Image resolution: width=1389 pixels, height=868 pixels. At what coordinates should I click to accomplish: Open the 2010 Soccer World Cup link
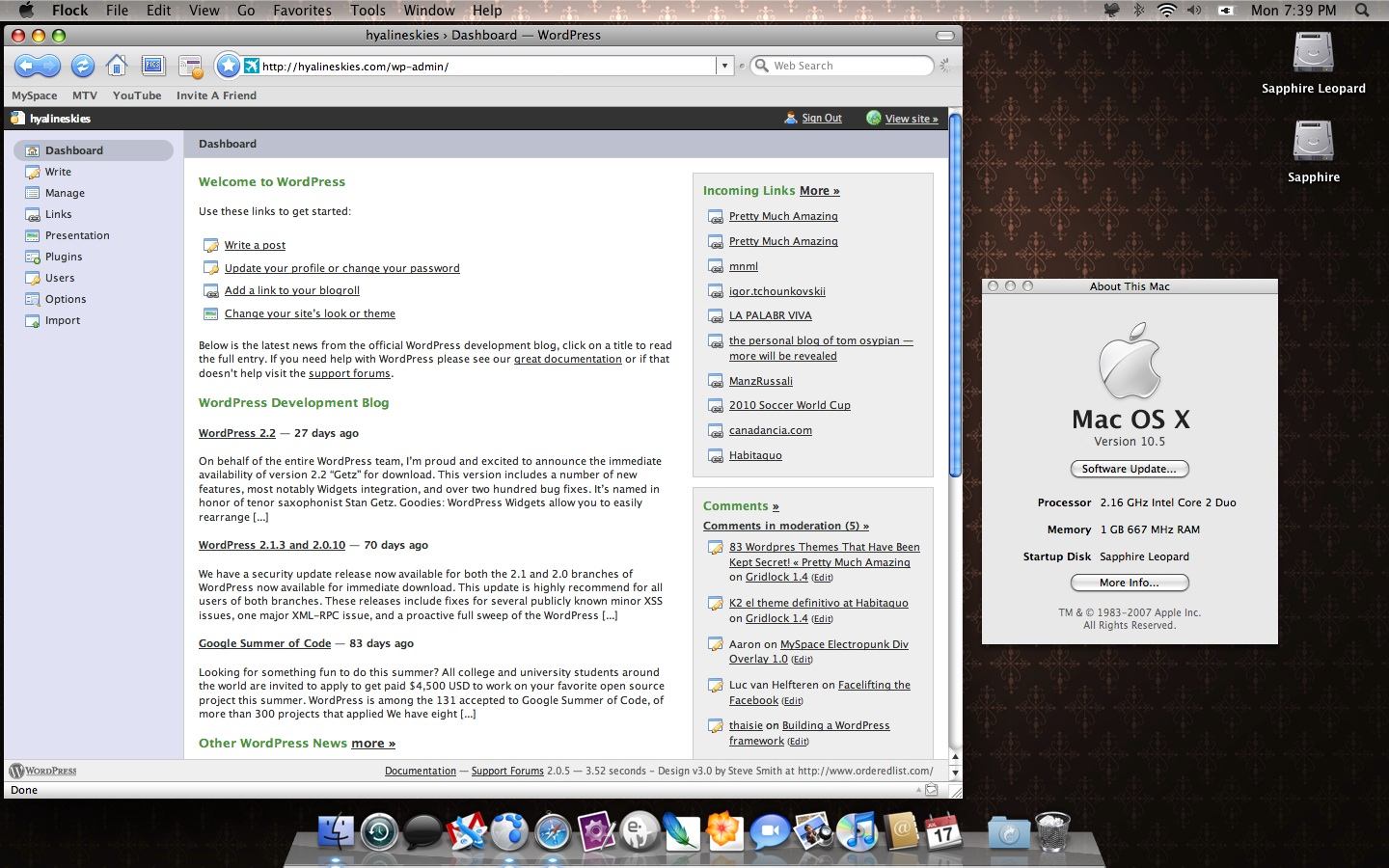790,405
